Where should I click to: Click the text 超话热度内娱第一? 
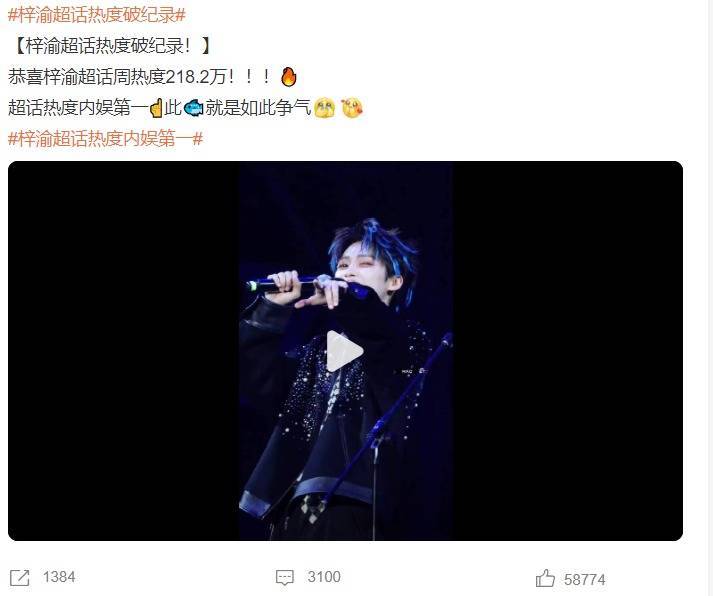(78, 108)
